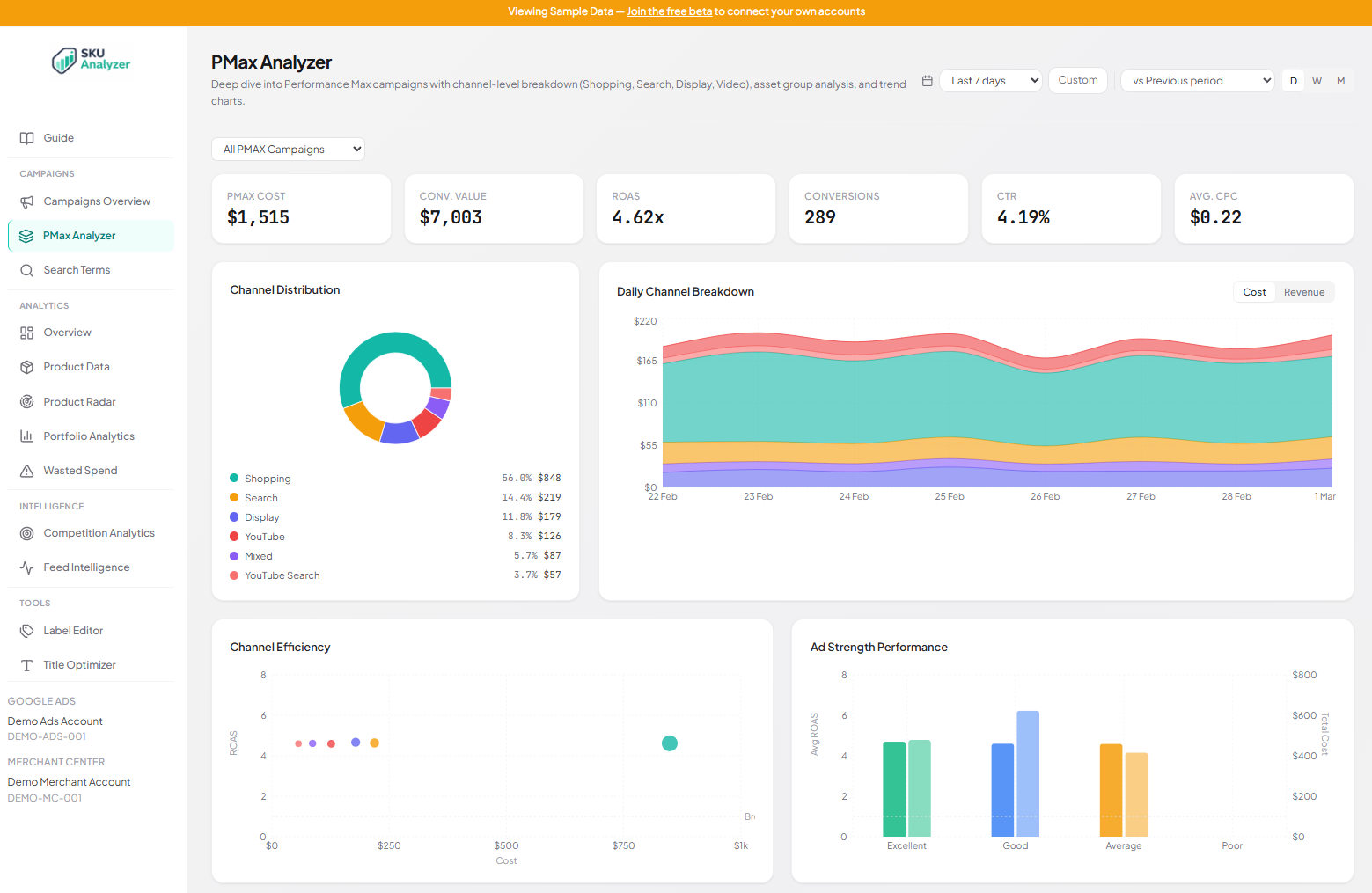Select the Title Optimizer tool
1372x893 pixels.
[79, 664]
